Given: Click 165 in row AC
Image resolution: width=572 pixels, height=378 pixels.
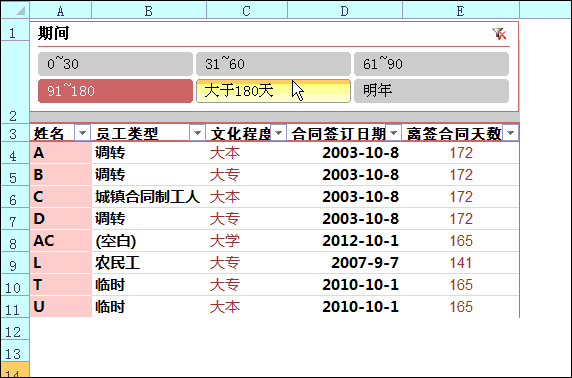Looking at the screenshot, I should pos(461,241).
